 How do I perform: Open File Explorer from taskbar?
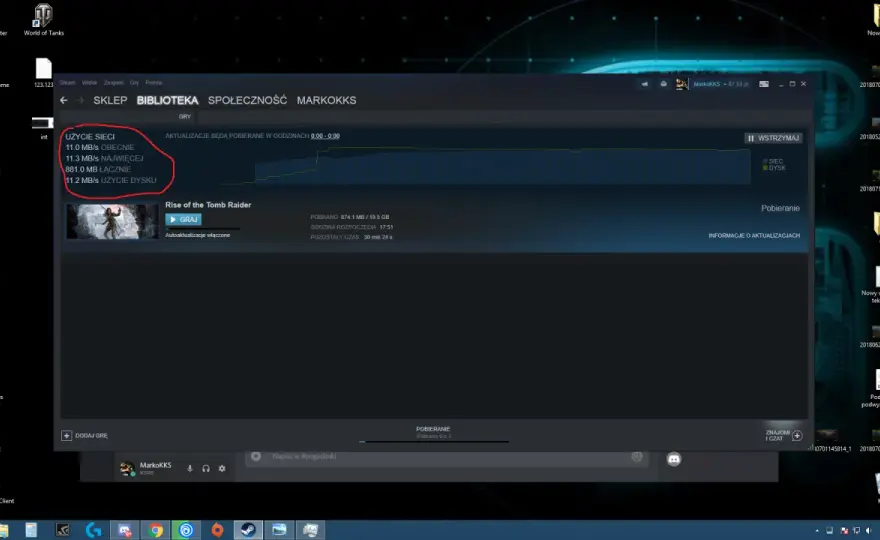pos(3,529)
